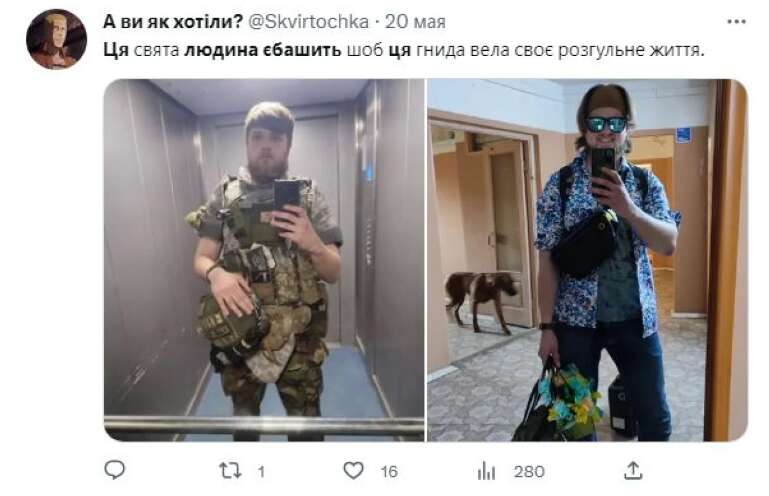
Task: Open the left elevator mirror selfie photo
Action: (x=264, y=260)
